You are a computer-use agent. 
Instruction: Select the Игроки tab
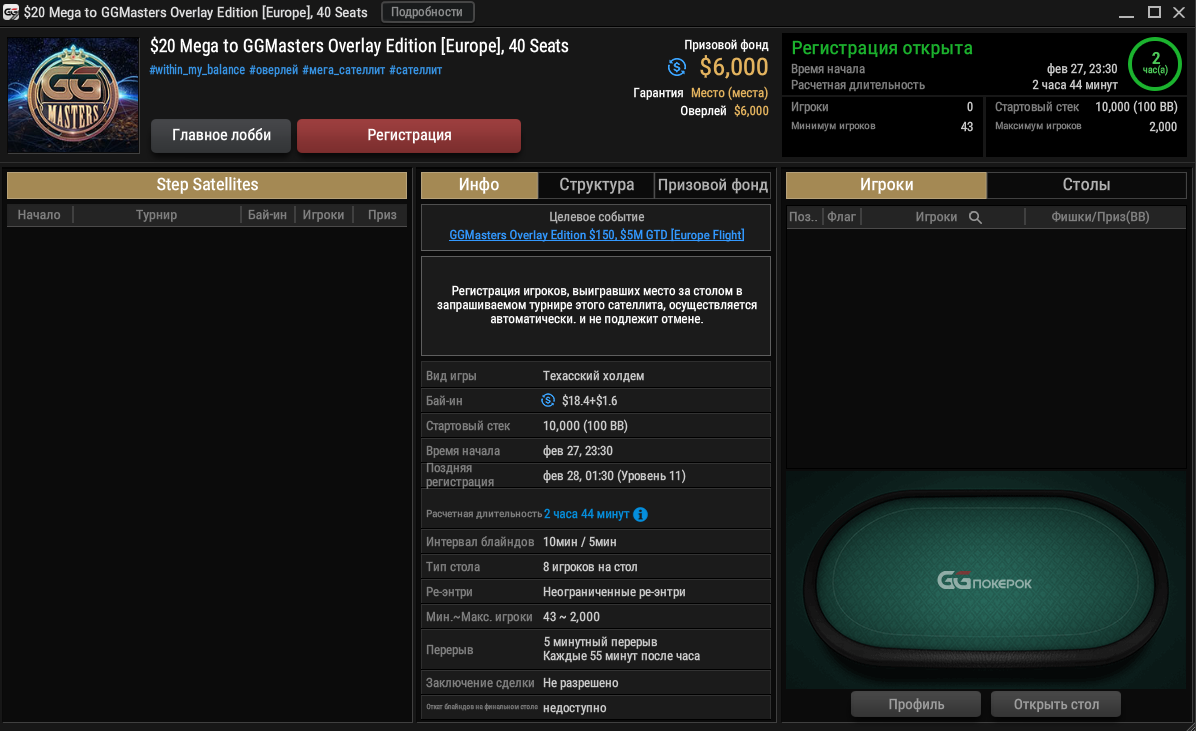pyautogui.click(x=886, y=185)
